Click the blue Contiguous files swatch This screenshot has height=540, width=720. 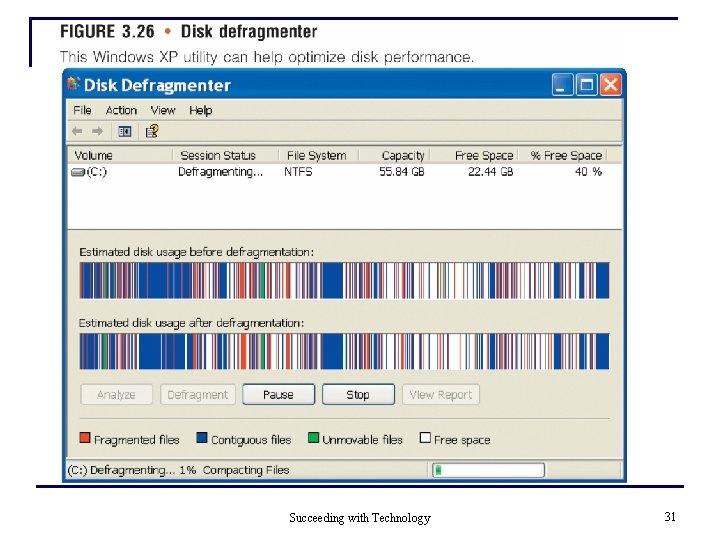click(x=202, y=438)
